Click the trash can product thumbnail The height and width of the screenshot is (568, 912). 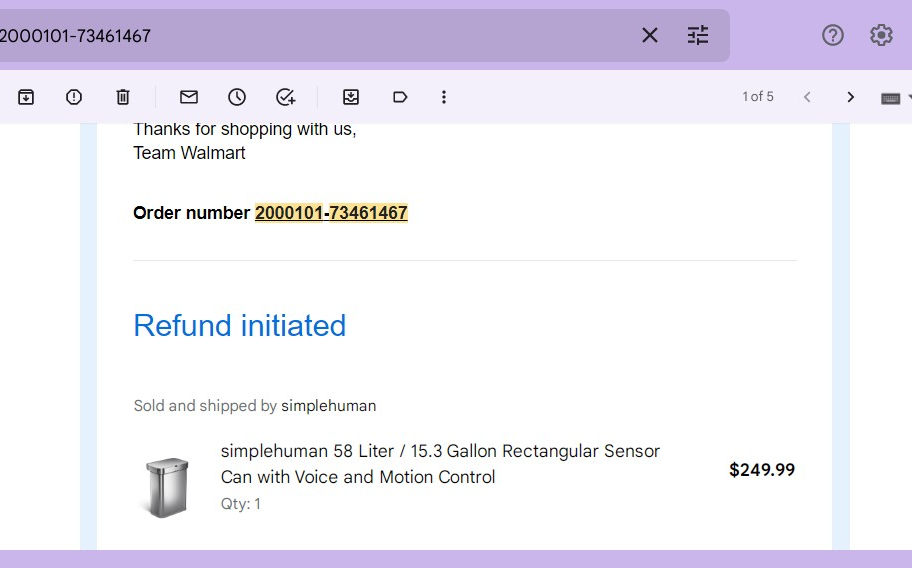(166, 487)
